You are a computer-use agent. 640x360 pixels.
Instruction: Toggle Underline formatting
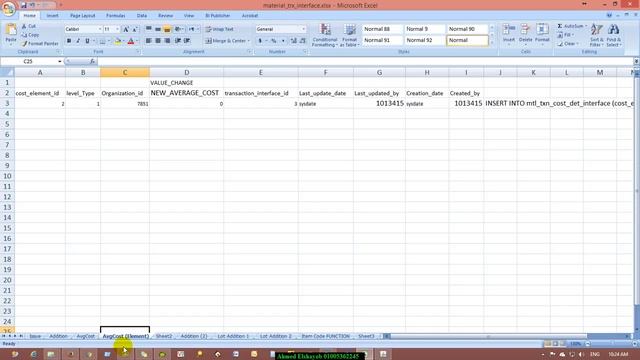point(87,41)
